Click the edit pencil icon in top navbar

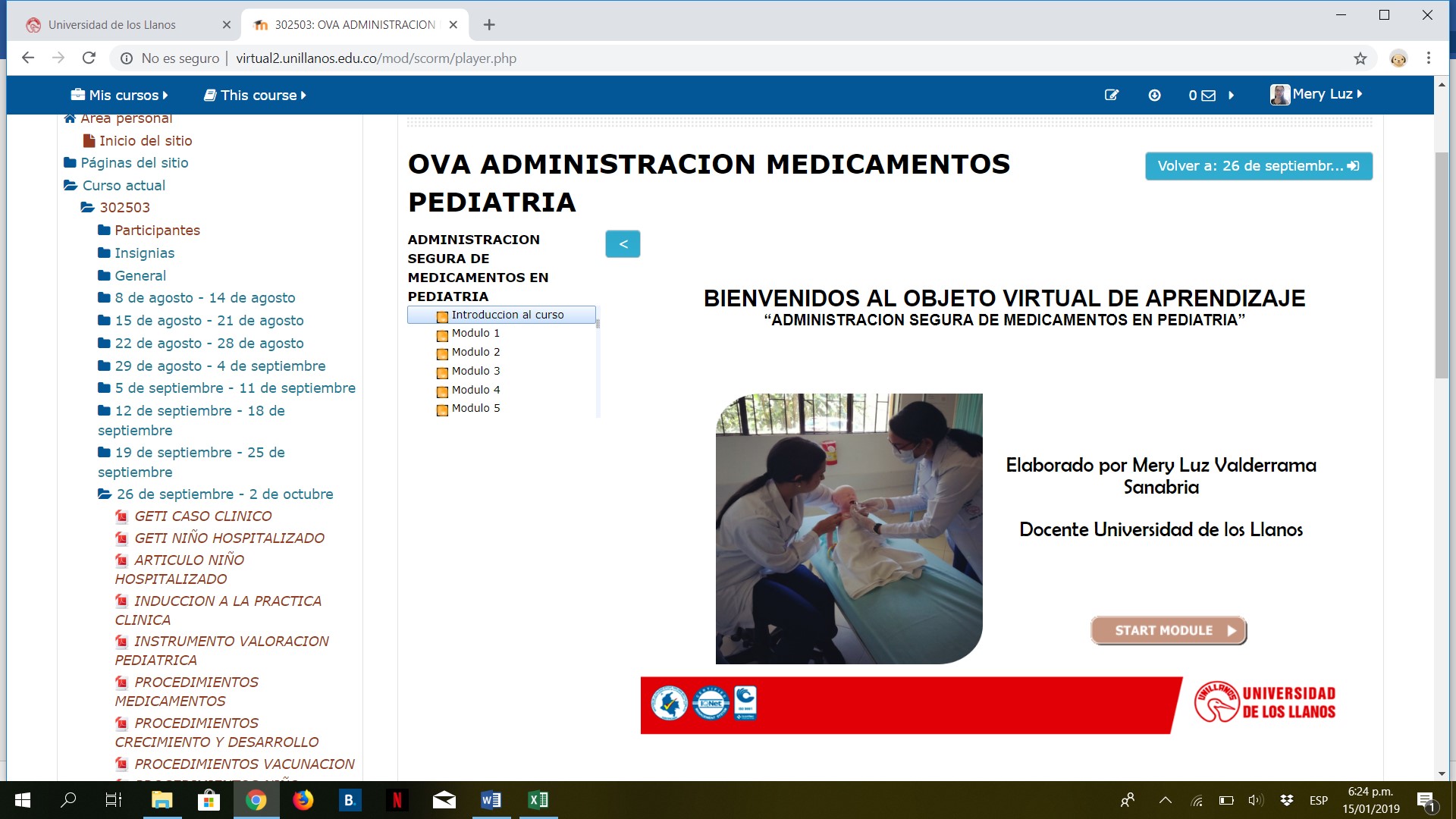1112,95
